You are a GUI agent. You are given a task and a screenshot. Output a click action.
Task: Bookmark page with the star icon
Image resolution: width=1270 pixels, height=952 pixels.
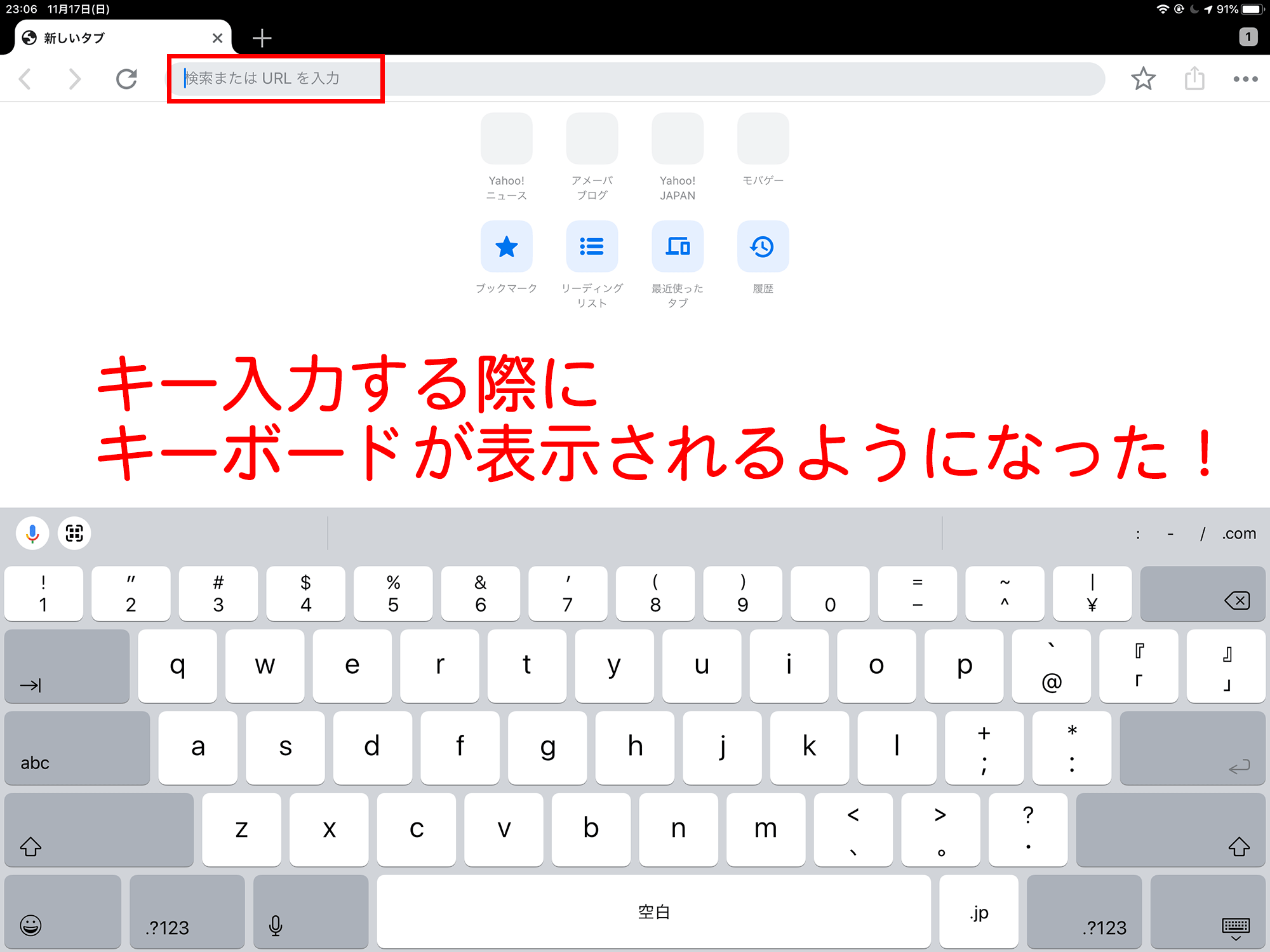pos(1143,79)
